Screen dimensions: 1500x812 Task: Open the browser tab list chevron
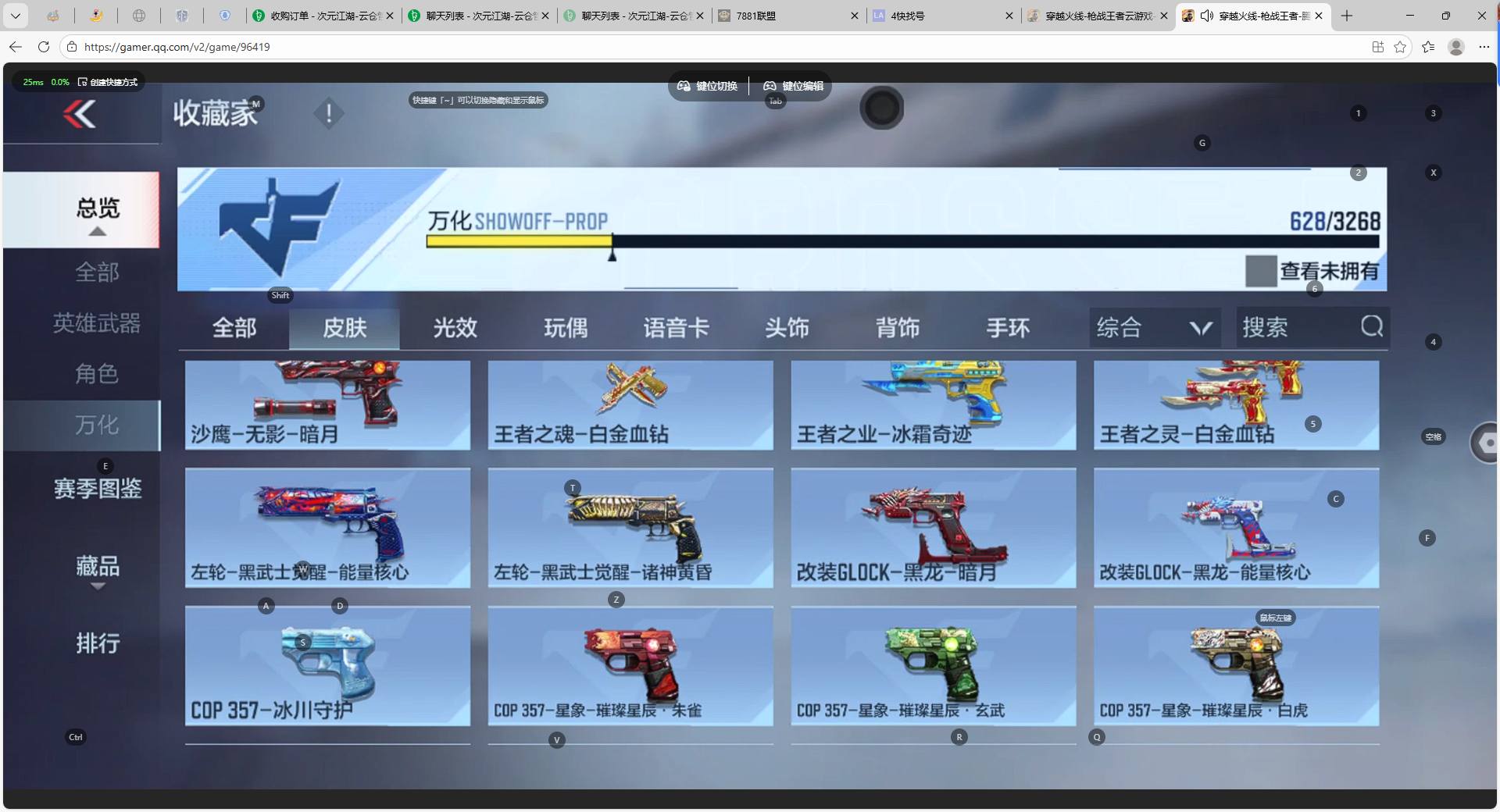click(16, 16)
